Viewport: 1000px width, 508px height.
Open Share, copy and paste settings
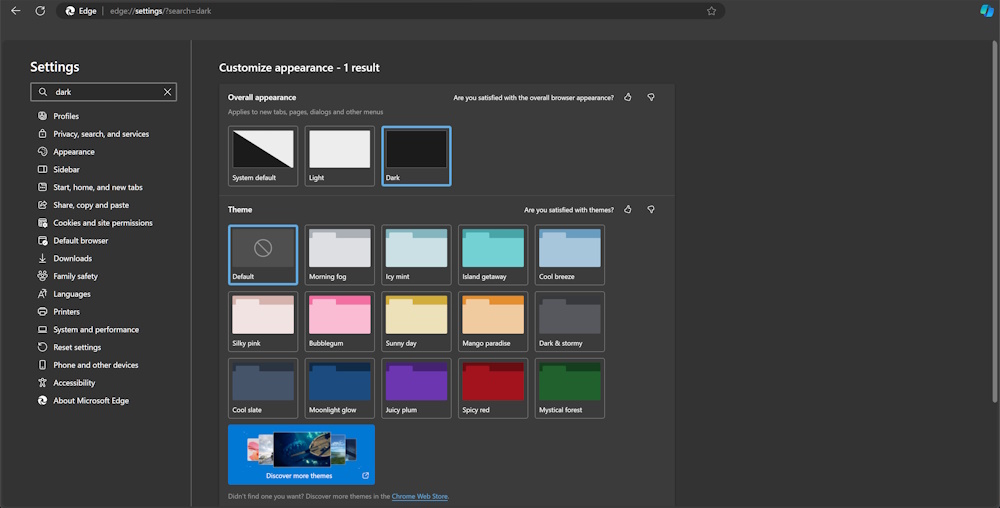pyautogui.click(x=83, y=205)
